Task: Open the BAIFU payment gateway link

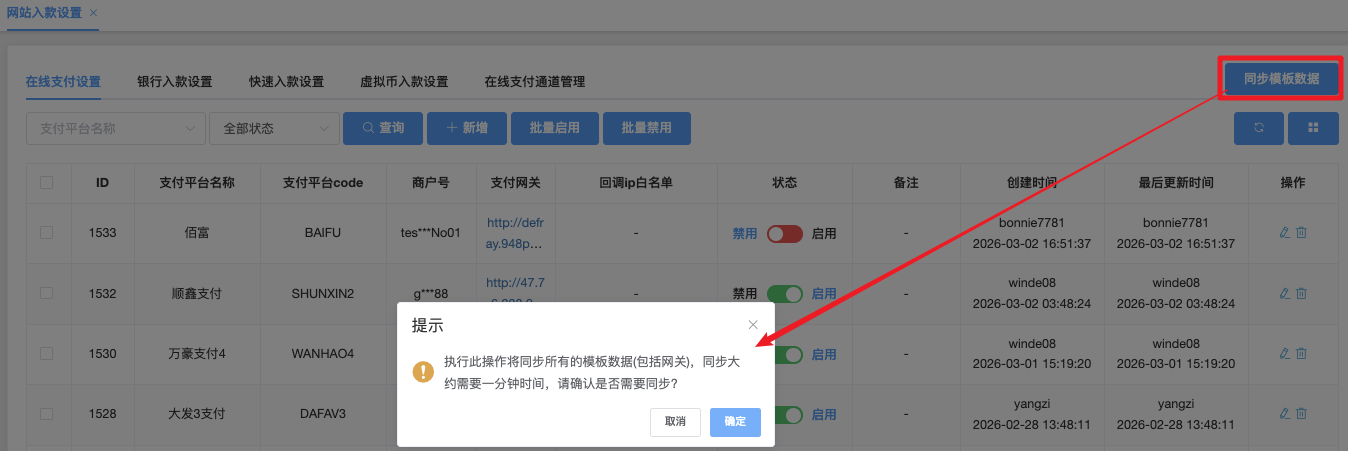Action: coord(514,233)
